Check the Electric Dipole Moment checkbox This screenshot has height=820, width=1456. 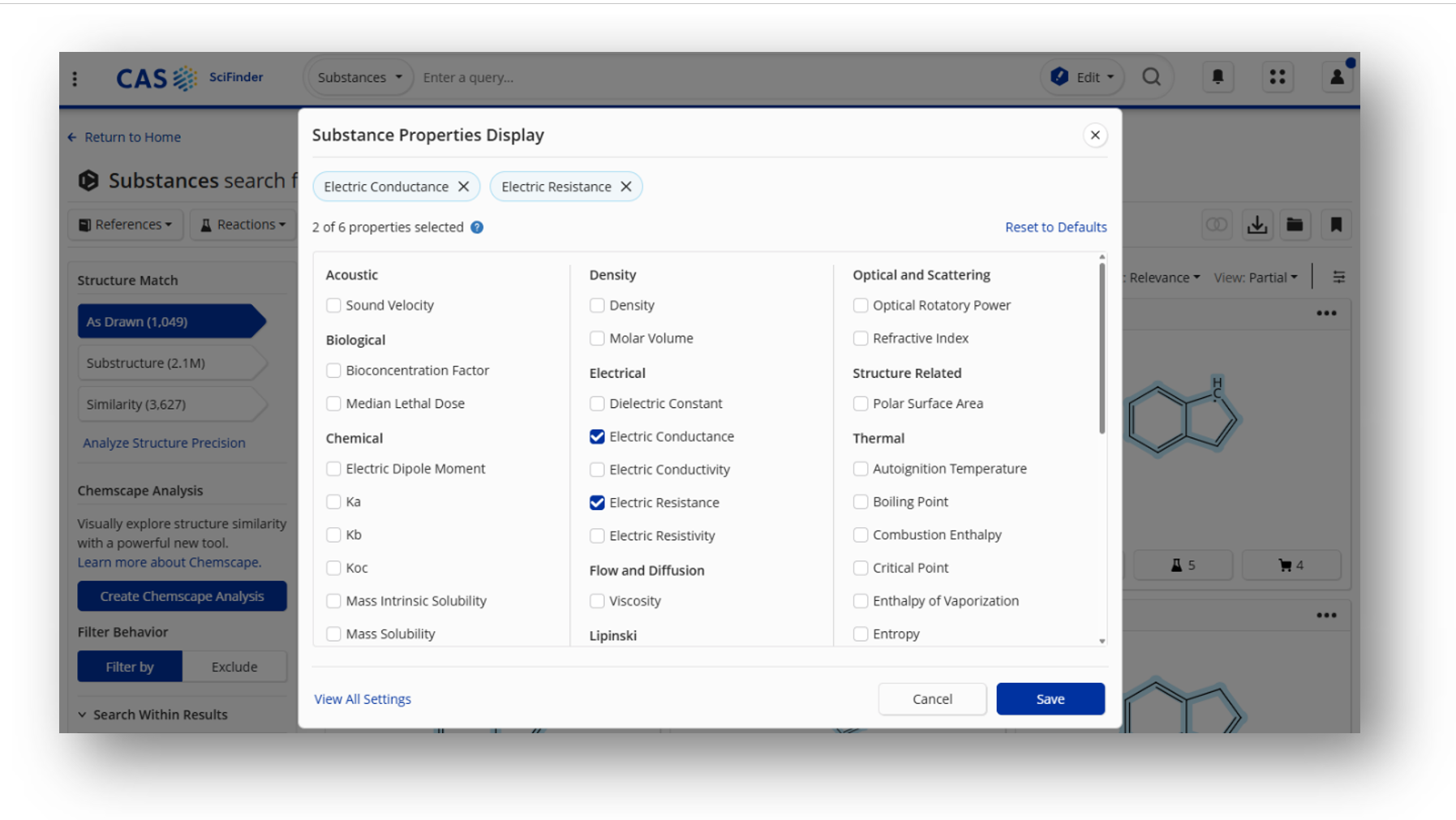(x=333, y=469)
